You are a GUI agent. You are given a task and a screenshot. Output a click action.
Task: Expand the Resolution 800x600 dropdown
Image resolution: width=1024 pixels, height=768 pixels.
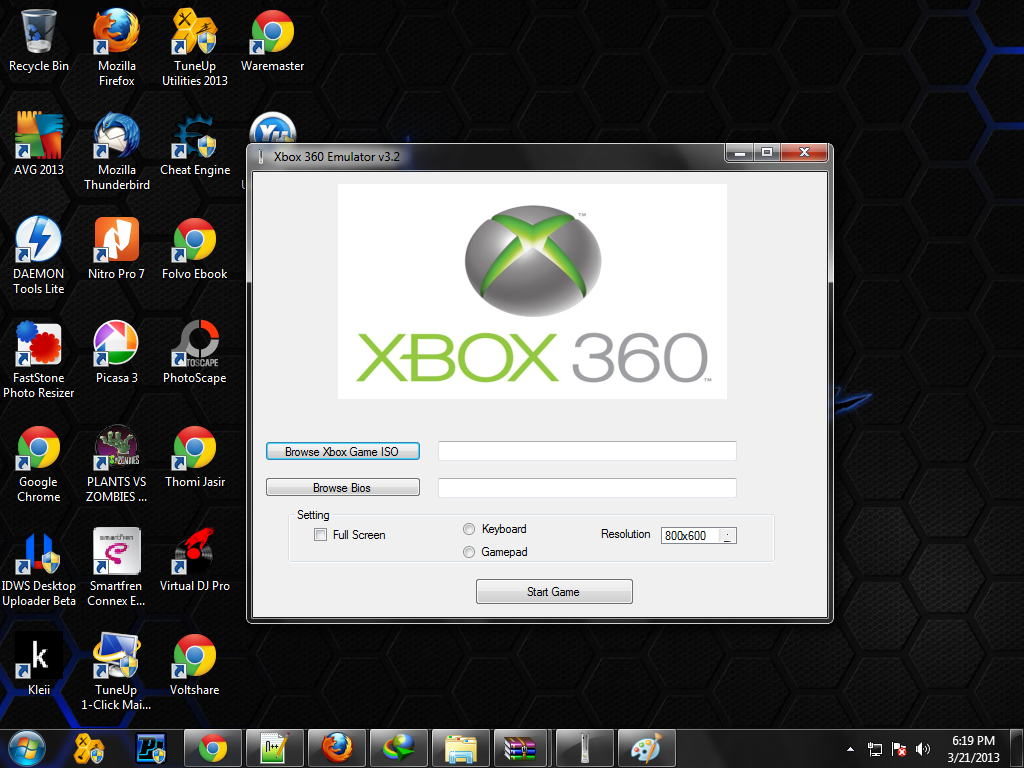[x=728, y=536]
